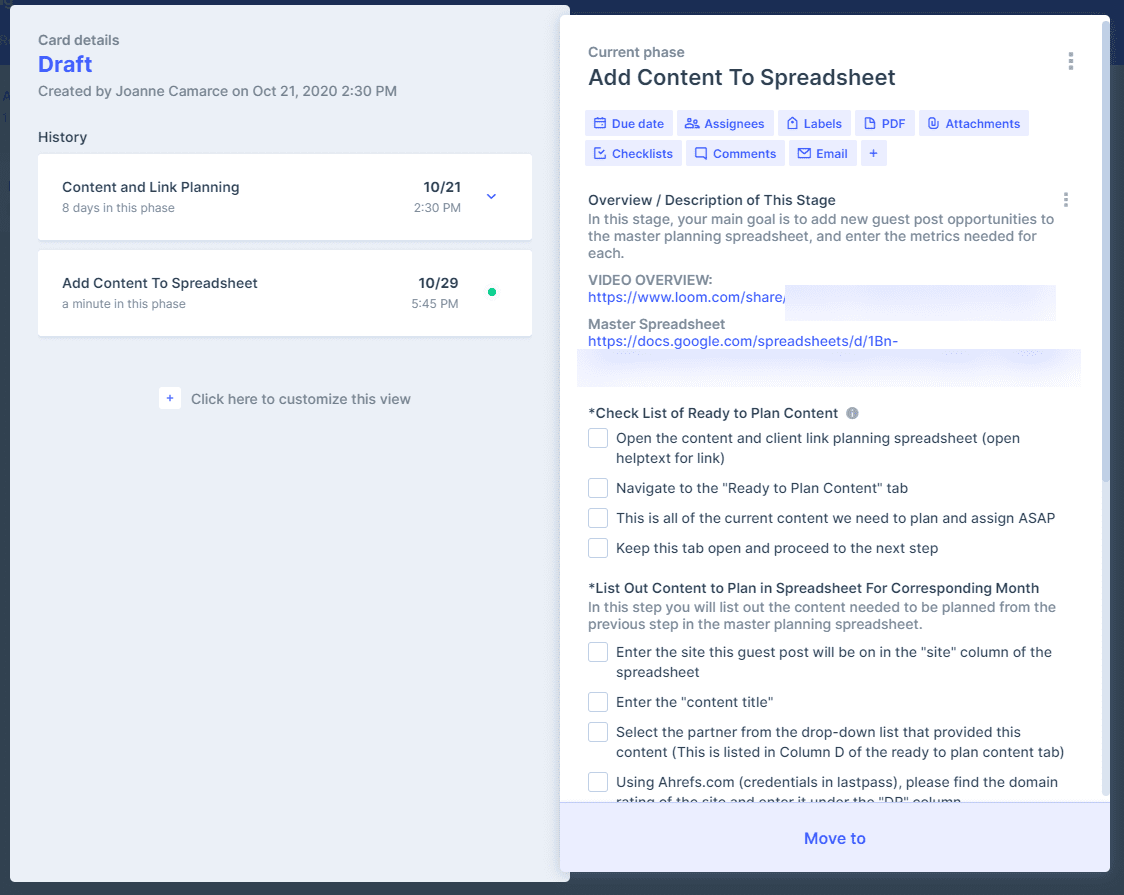Check 'Enter the site this guest post will be on'
This screenshot has height=895, width=1124.
598,652
